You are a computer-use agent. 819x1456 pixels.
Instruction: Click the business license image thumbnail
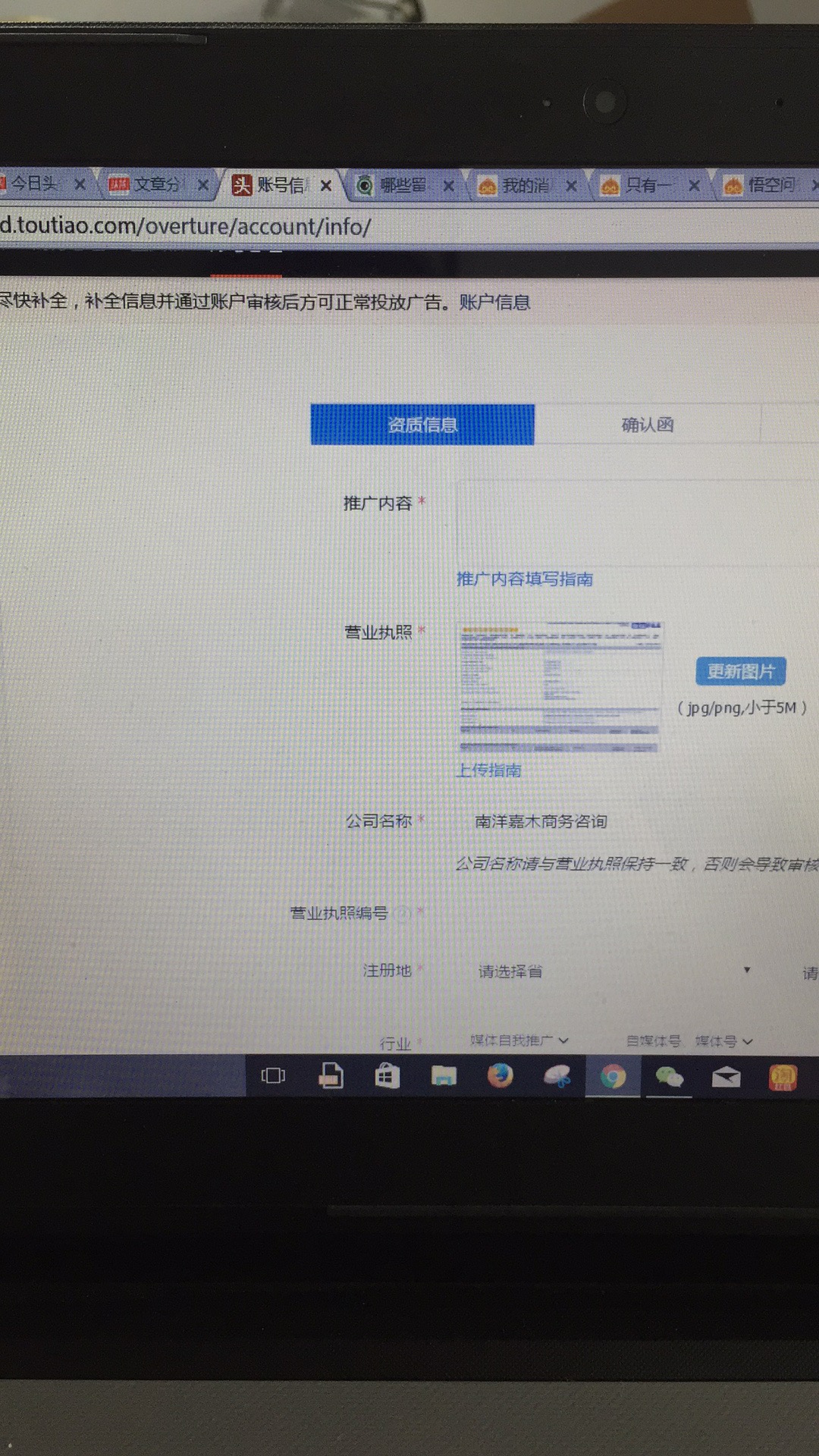click(560, 687)
